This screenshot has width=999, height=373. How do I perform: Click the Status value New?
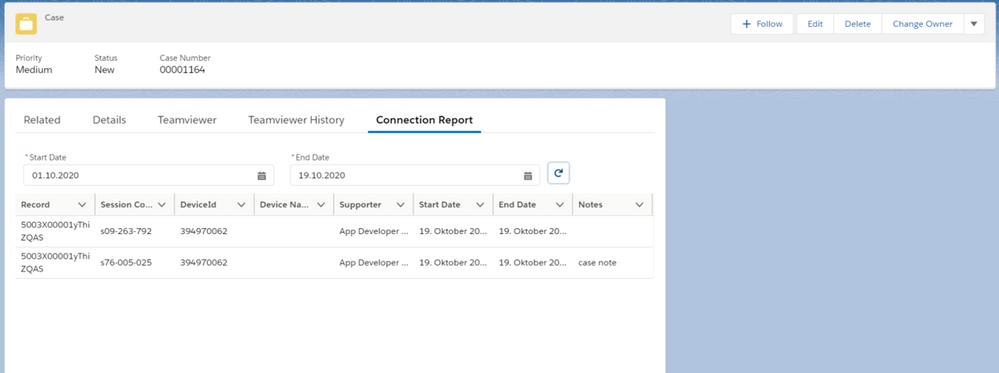[x=104, y=70]
